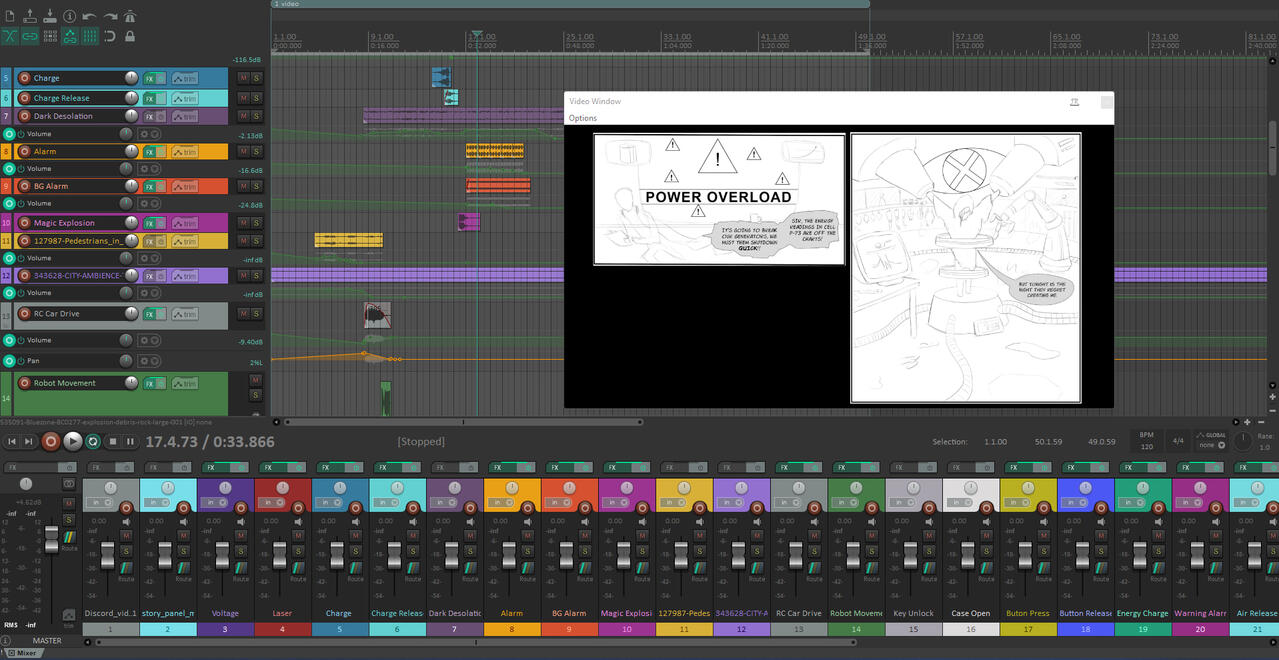Solo the BG Alarm track
The height and width of the screenshot is (660, 1279).
[x=256, y=186]
